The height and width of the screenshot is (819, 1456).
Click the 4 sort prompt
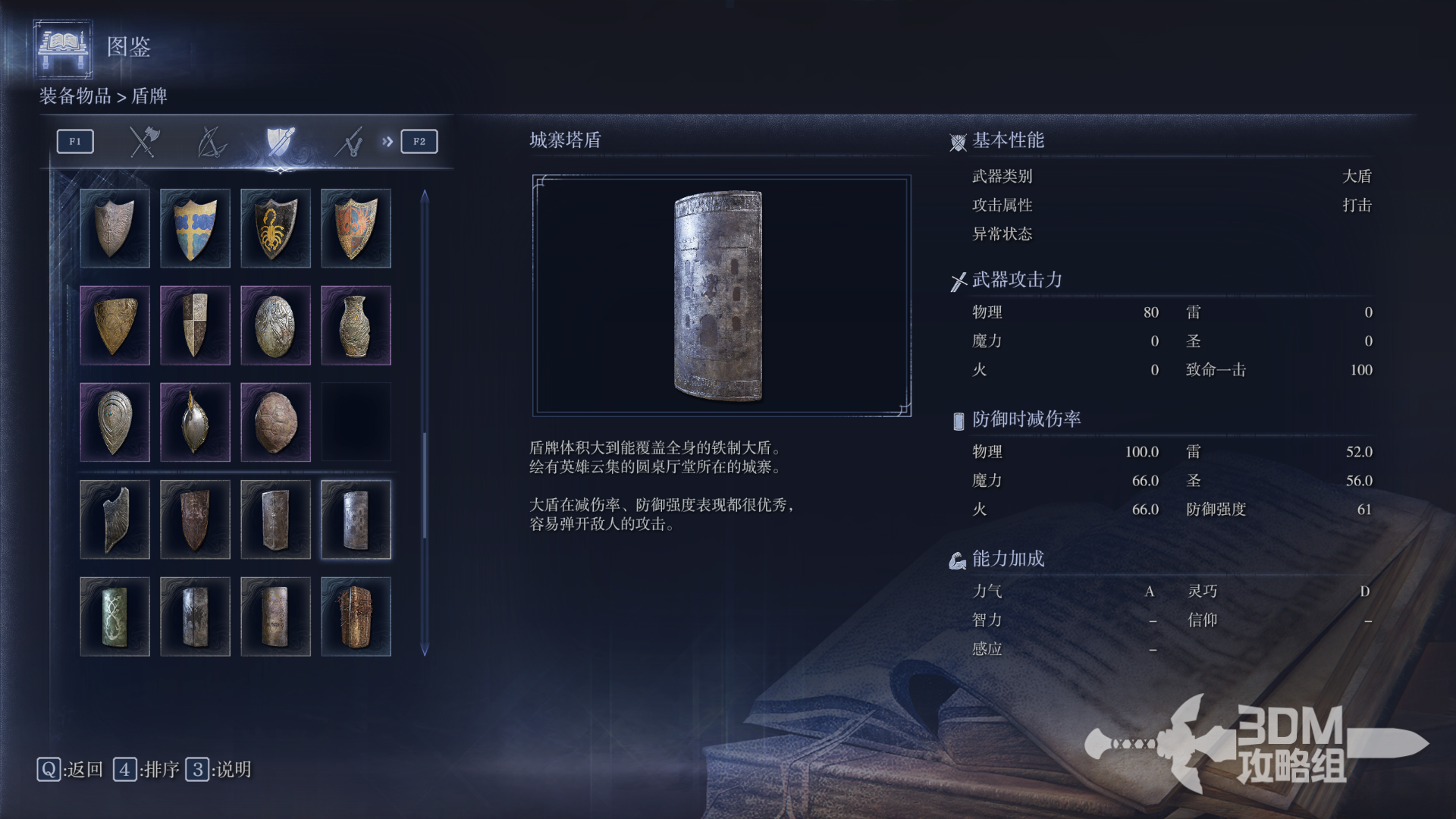click(146, 770)
